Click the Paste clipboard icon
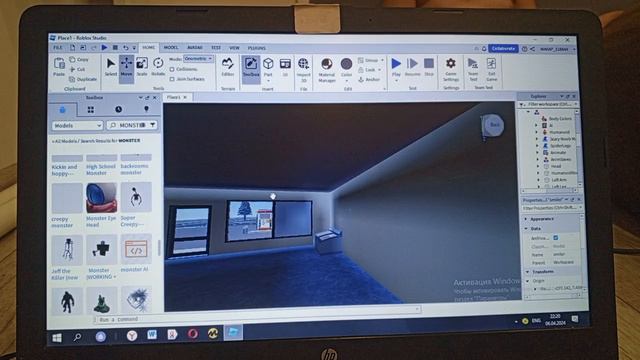640x360 pixels. point(59,67)
